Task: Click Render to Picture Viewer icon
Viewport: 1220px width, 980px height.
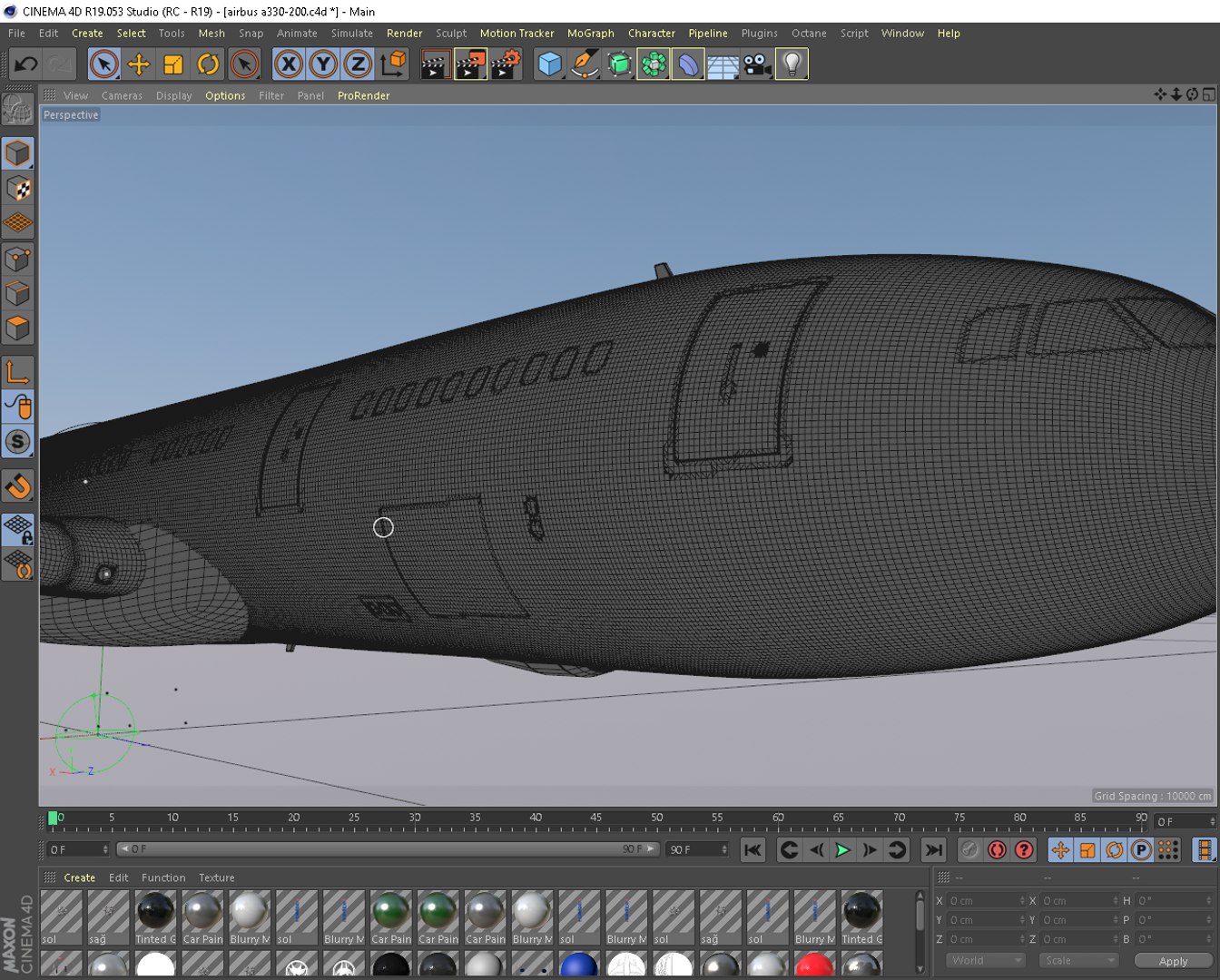Action: click(x=471, y=64)
